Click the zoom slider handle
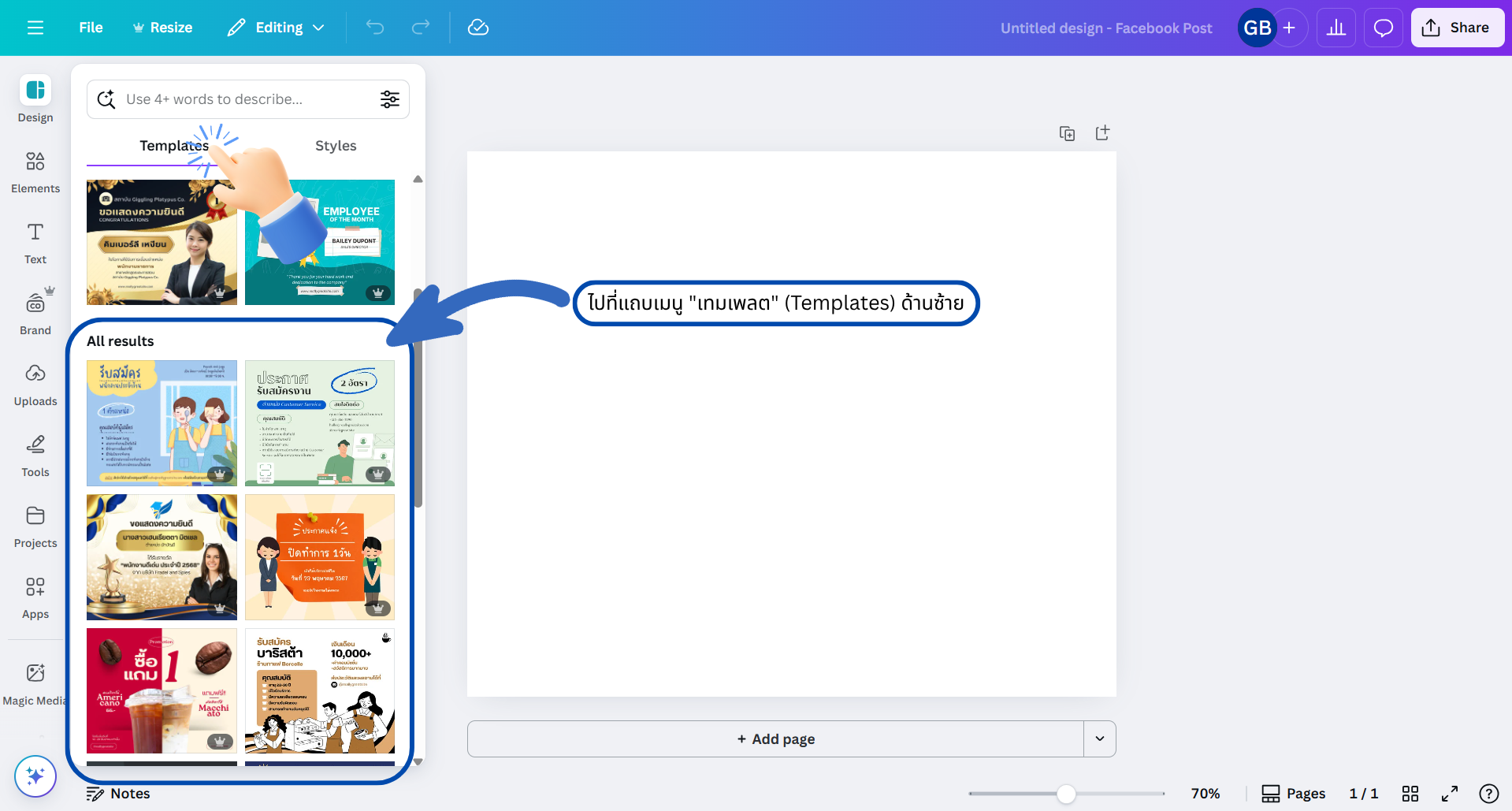The height and width of the screenshot is (811, 1512). [x=1066, y=794]
